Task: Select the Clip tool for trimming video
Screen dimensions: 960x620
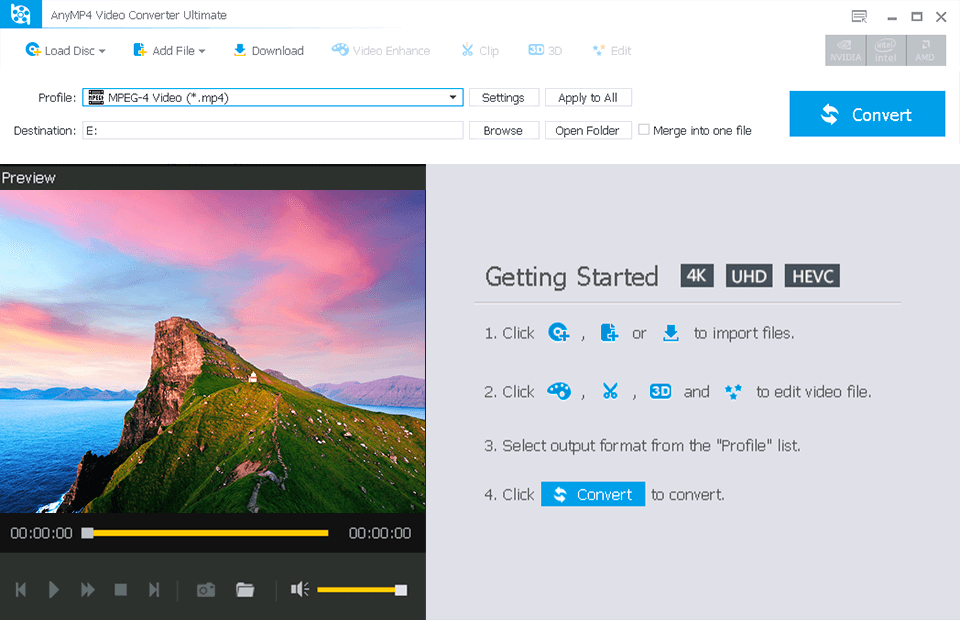Action: [479, 50]
